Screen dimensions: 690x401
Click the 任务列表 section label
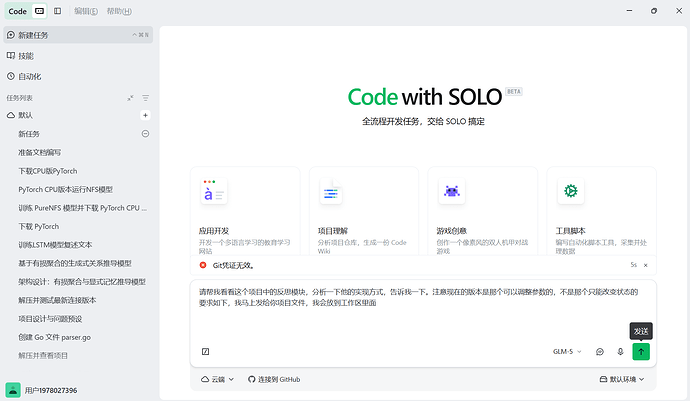(x=19, y=98)
